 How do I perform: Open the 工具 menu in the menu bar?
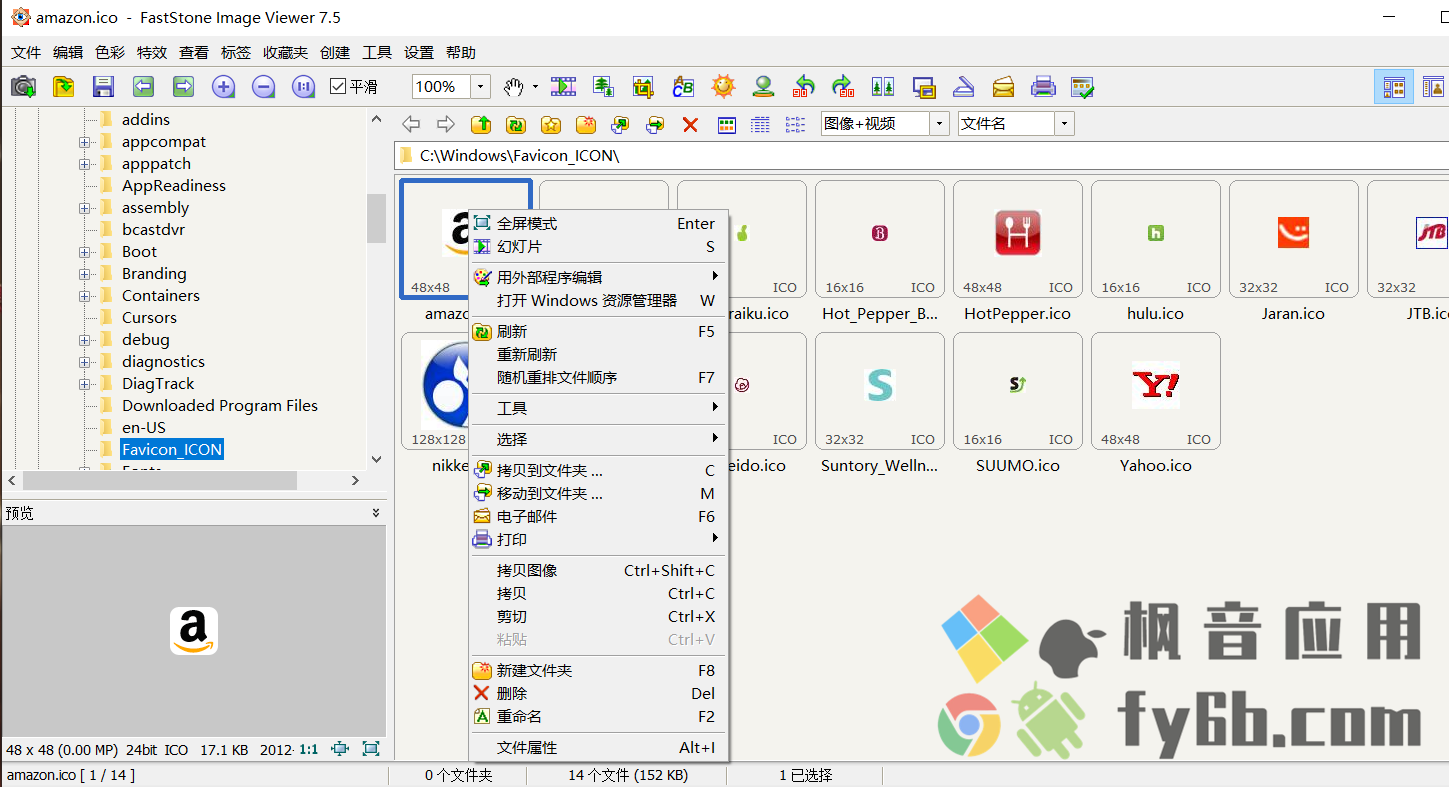coord(377,53)
